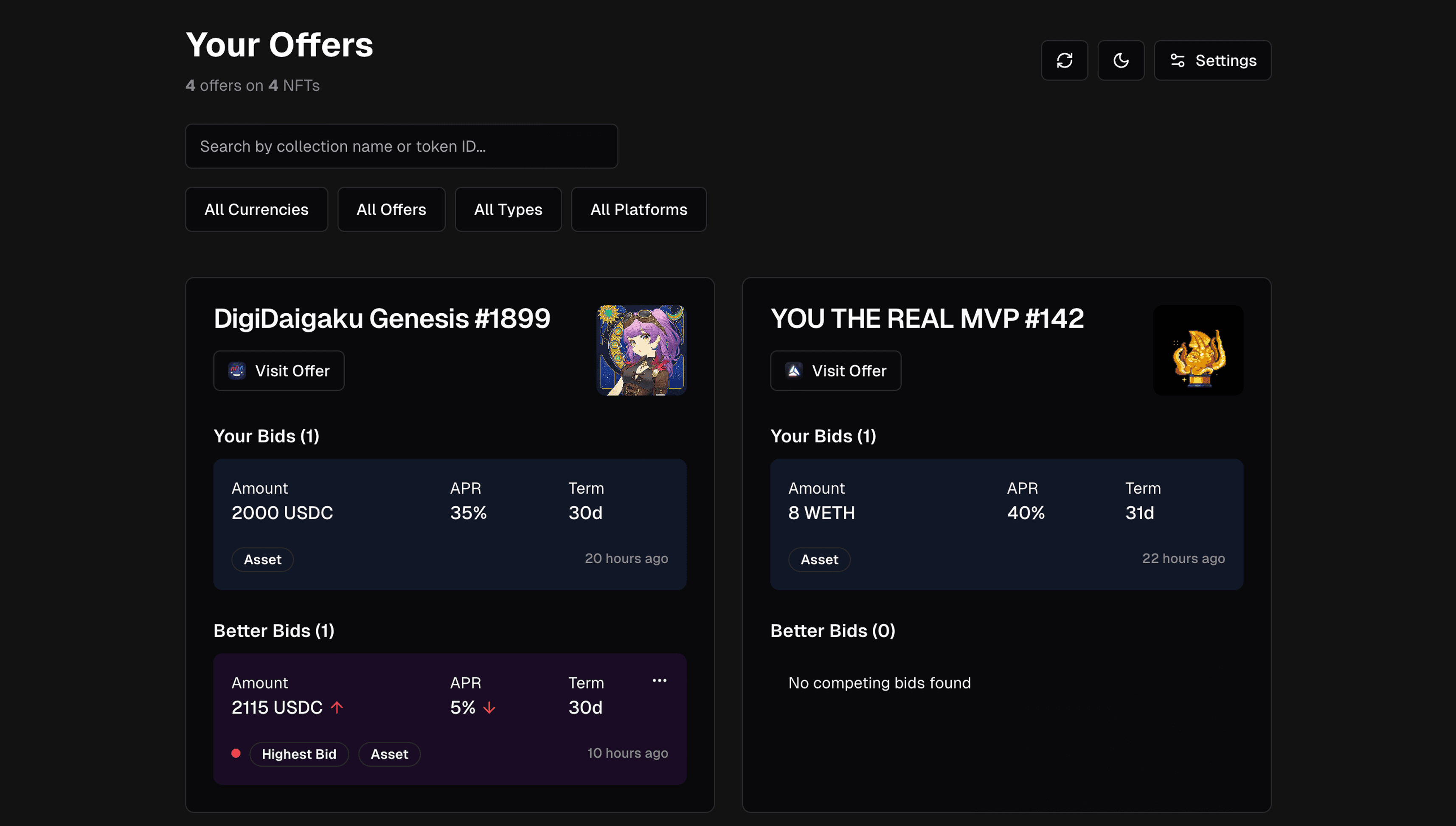
Task: Expand the All Offers filter
Action: click(x=391, y=209)
